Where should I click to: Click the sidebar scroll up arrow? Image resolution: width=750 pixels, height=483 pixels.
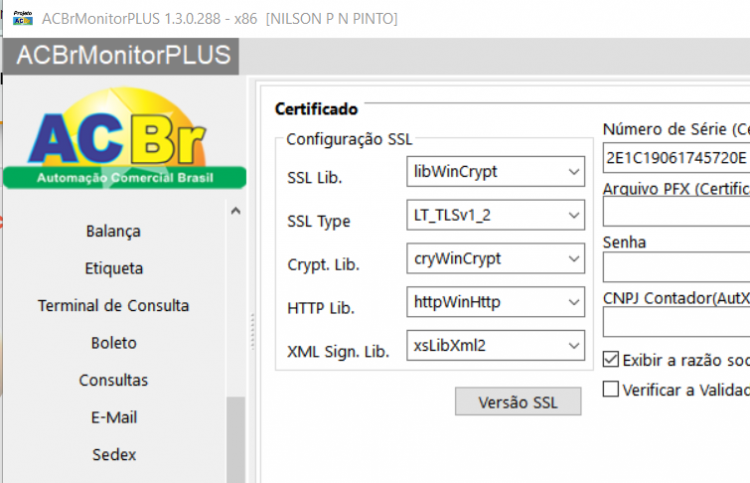point(235,210)
